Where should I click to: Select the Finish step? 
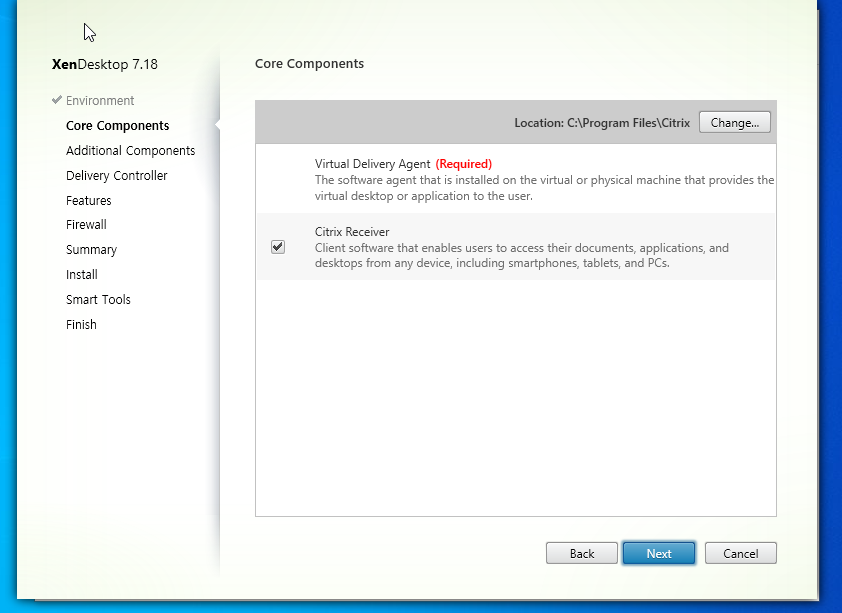click(x=81, y=325)
